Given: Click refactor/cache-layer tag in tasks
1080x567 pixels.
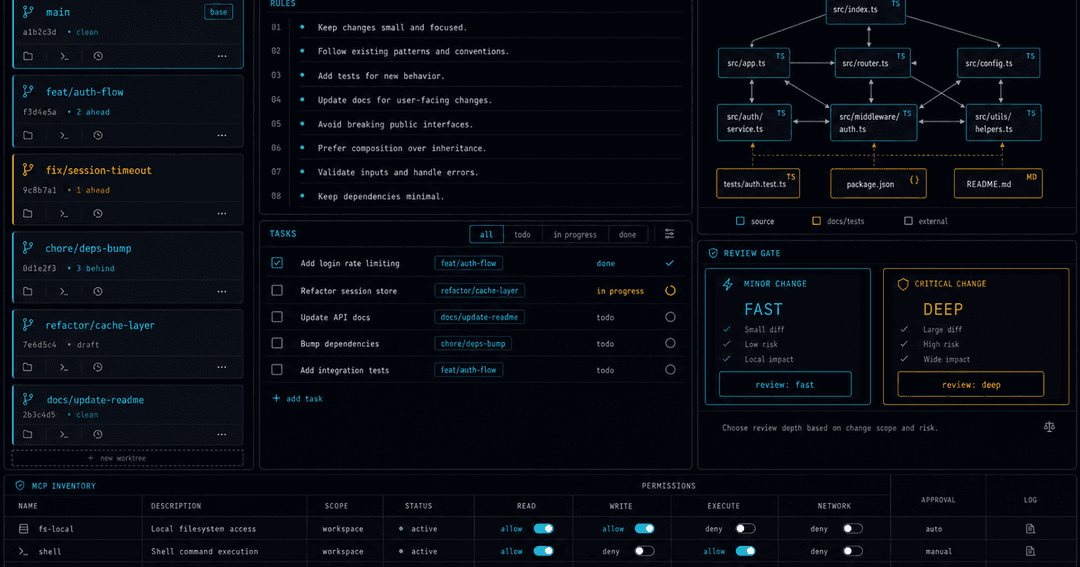Looking at the screenshot, I should [479, 291].
